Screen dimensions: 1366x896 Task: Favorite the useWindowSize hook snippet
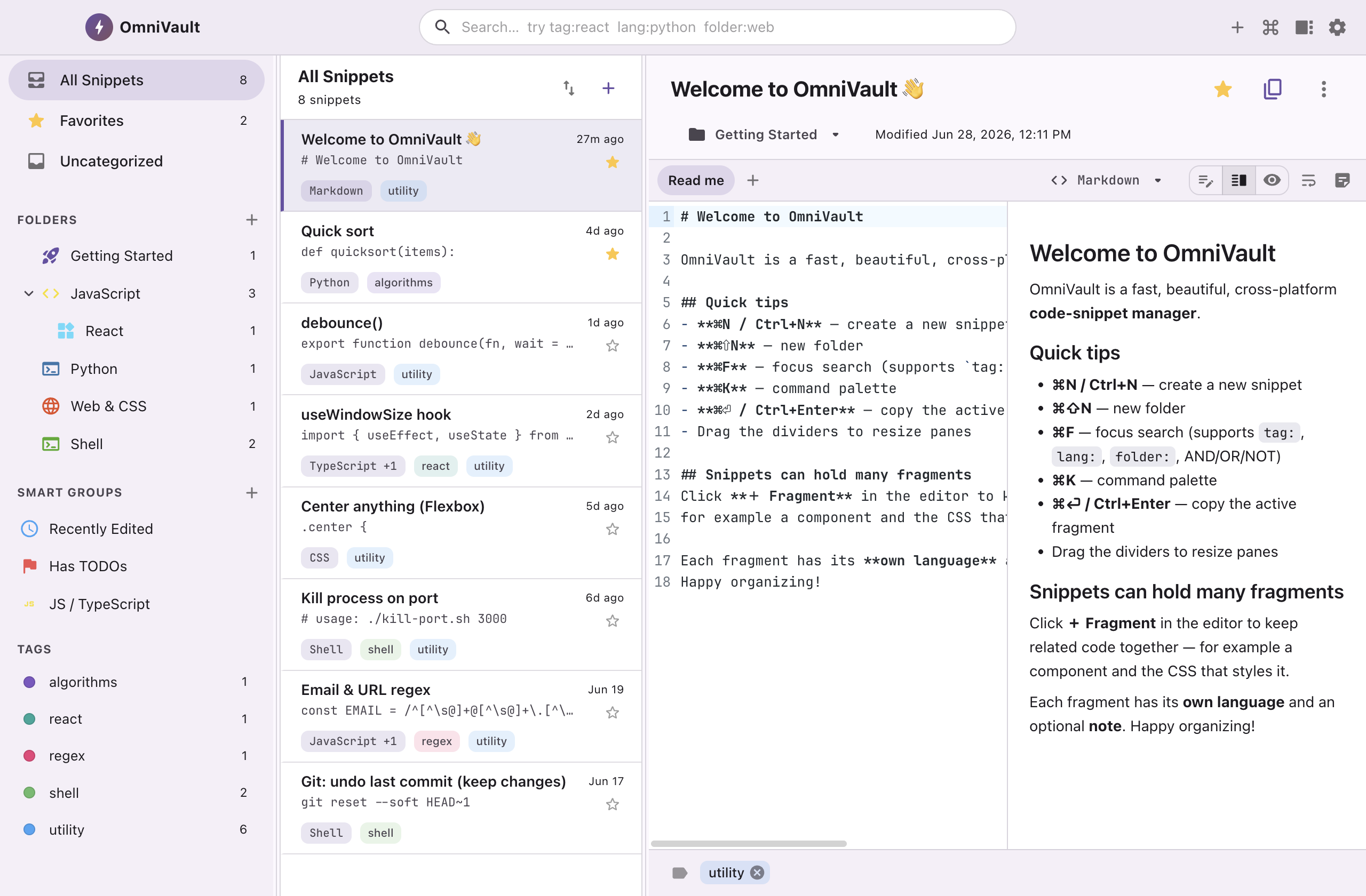click(613, 438)
